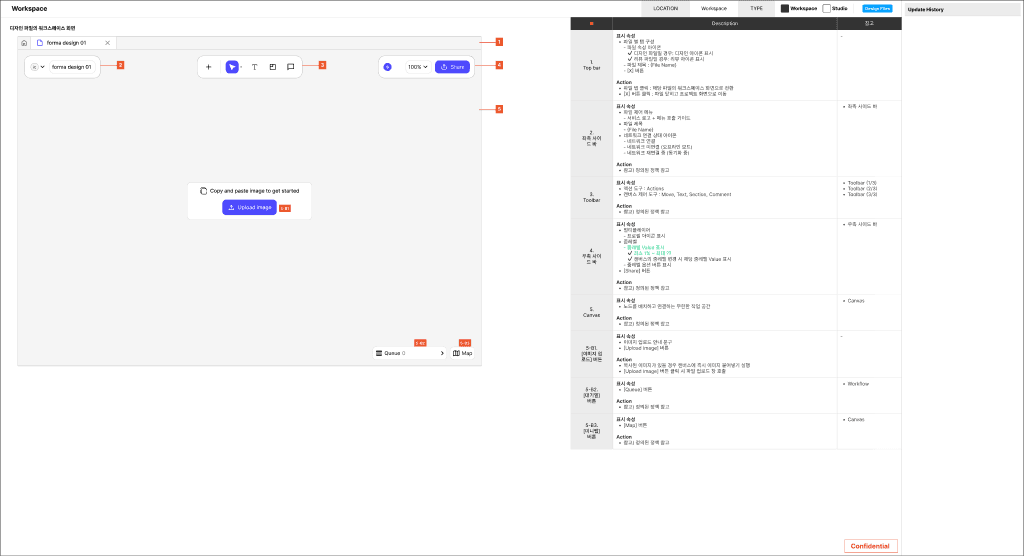1024x556 pixels.
Task: Expand the Queue chevron arrow
Action: (x=442, y=353)
